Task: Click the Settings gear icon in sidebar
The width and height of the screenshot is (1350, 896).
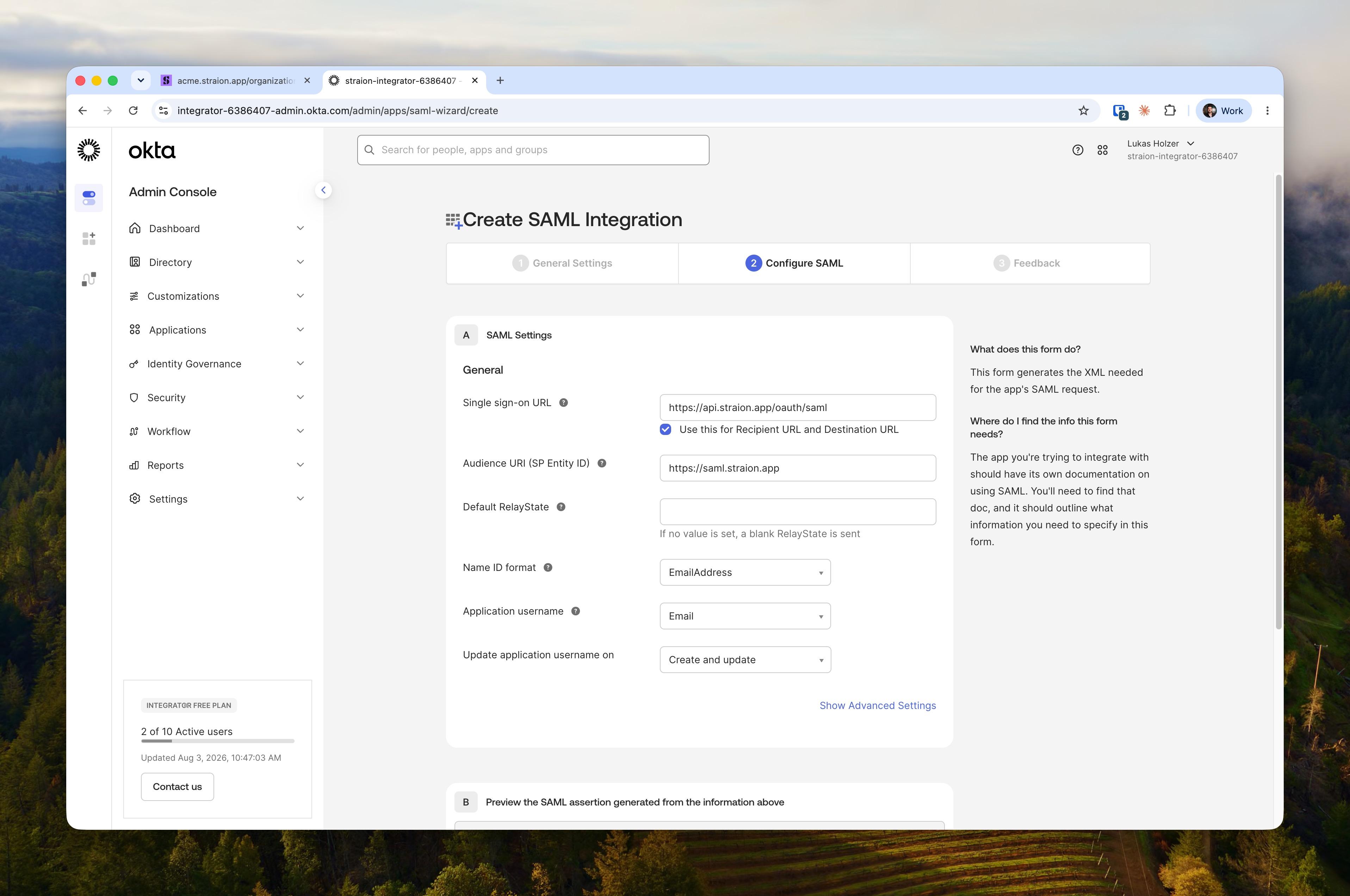Action: (135, 499)
